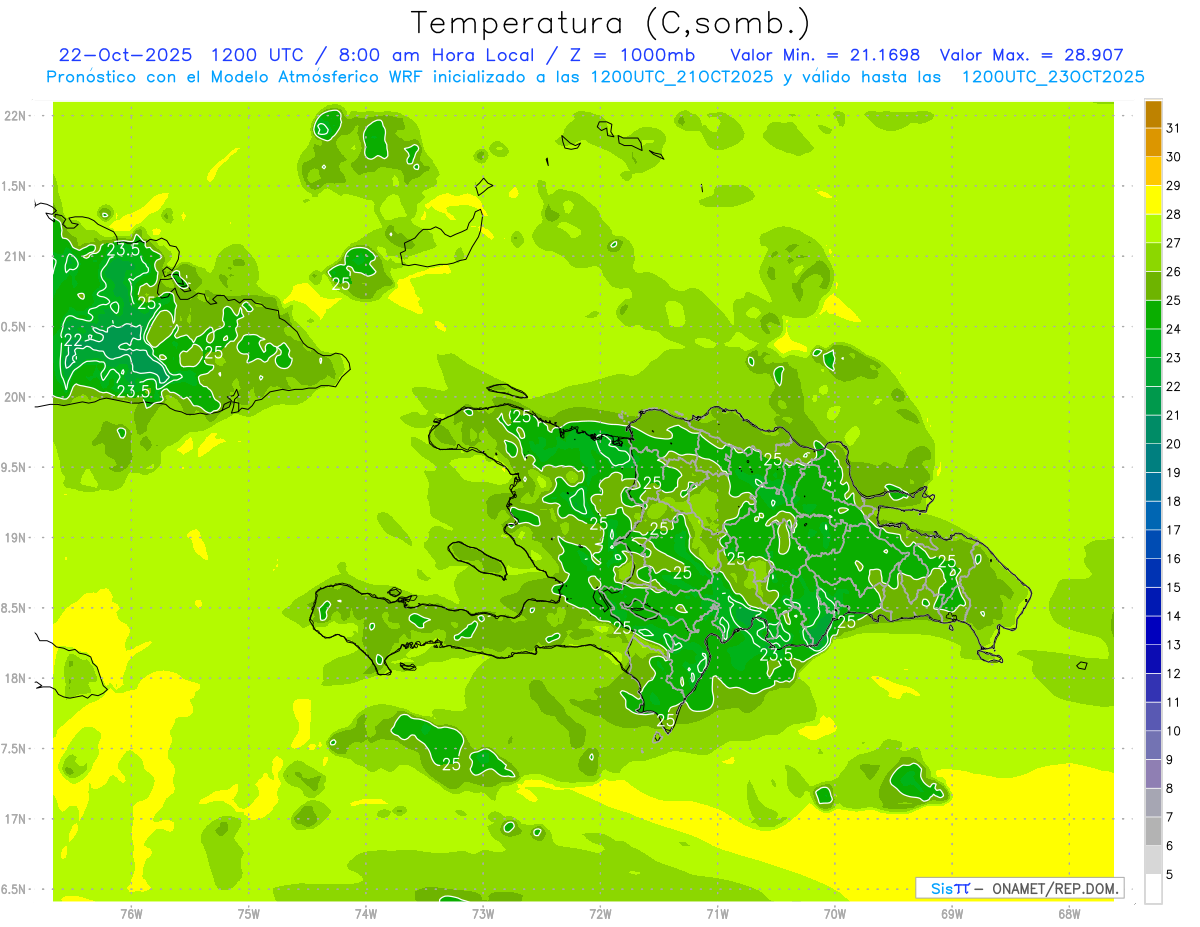Viewport: 1200px width, 927px height.
Task: Pick the yellow swatch between 28 and 29
Action: 1153,200
